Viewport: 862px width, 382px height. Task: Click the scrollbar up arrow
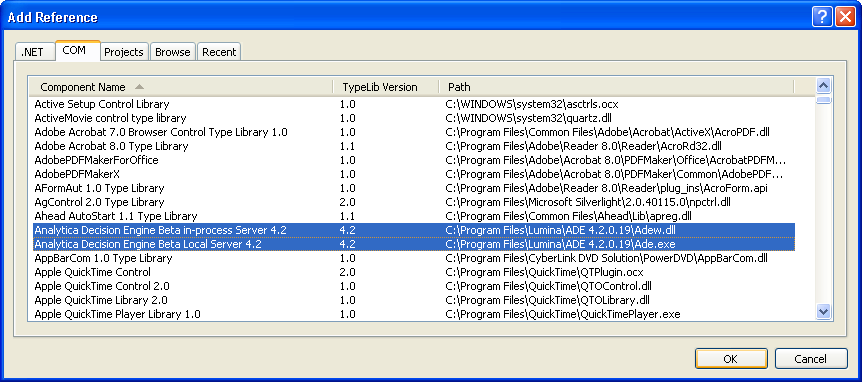coord(823,86)
